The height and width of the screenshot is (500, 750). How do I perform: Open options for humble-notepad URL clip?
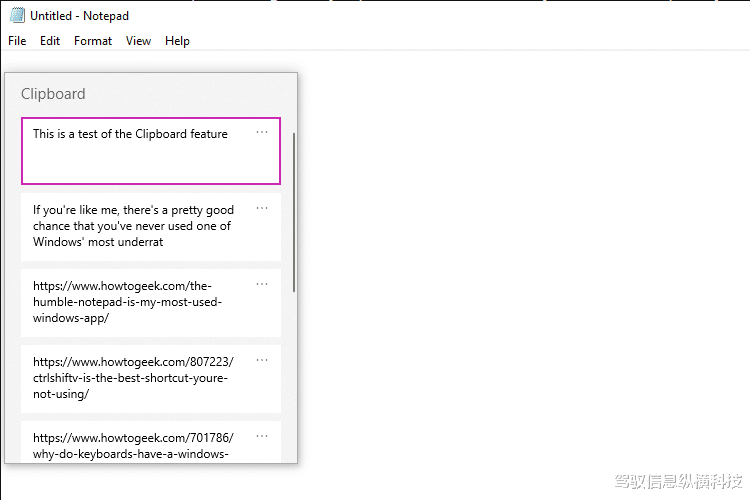262,284
